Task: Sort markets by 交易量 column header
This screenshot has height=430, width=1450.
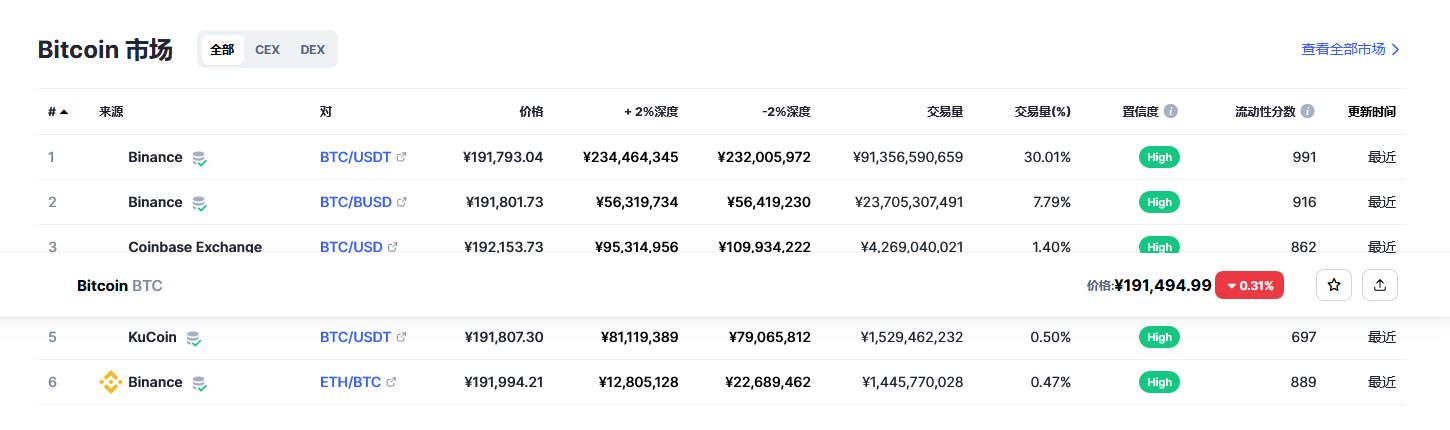Action: point(944,111)
